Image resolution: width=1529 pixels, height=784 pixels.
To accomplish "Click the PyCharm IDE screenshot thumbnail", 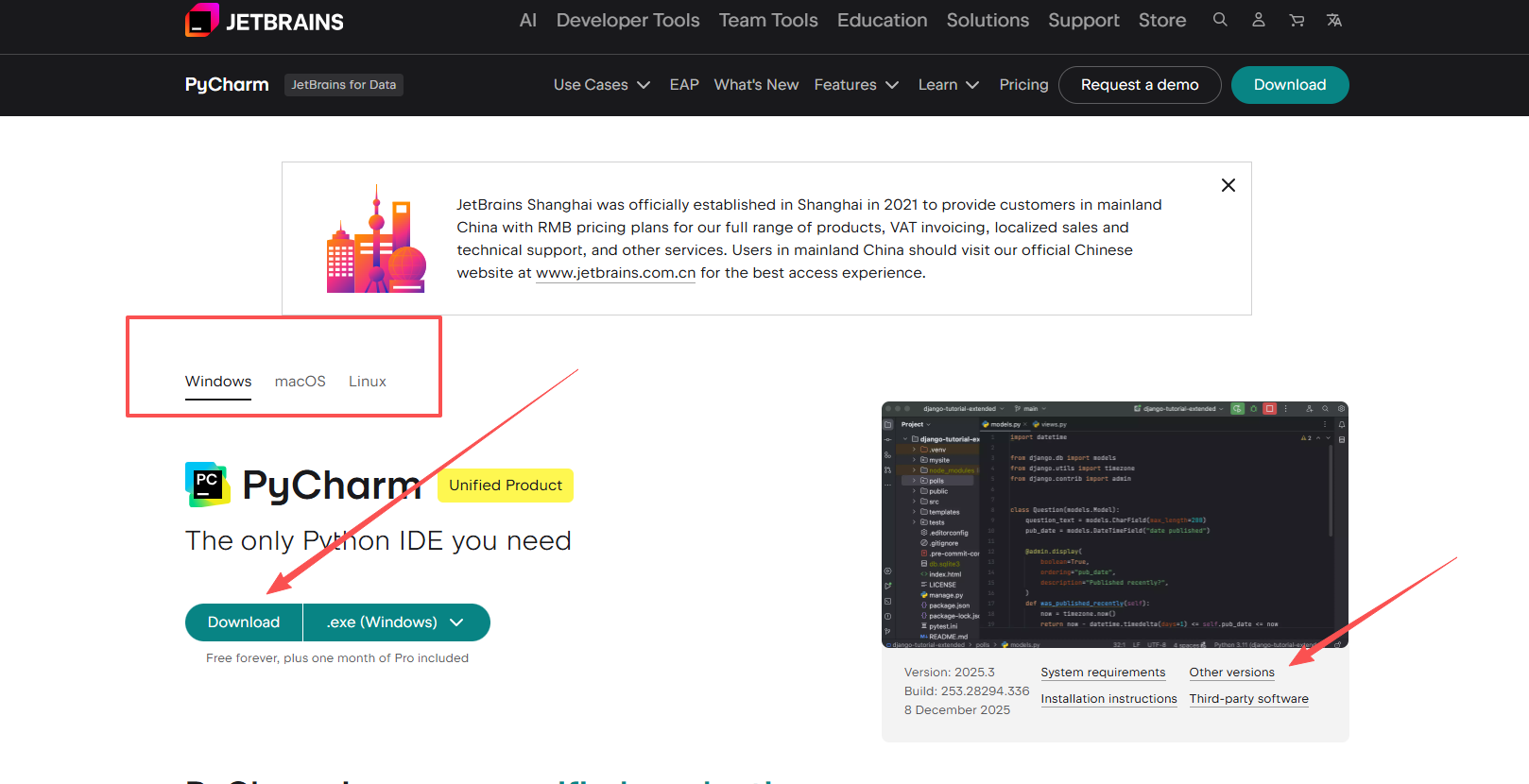I will (x=1115, y=525).
